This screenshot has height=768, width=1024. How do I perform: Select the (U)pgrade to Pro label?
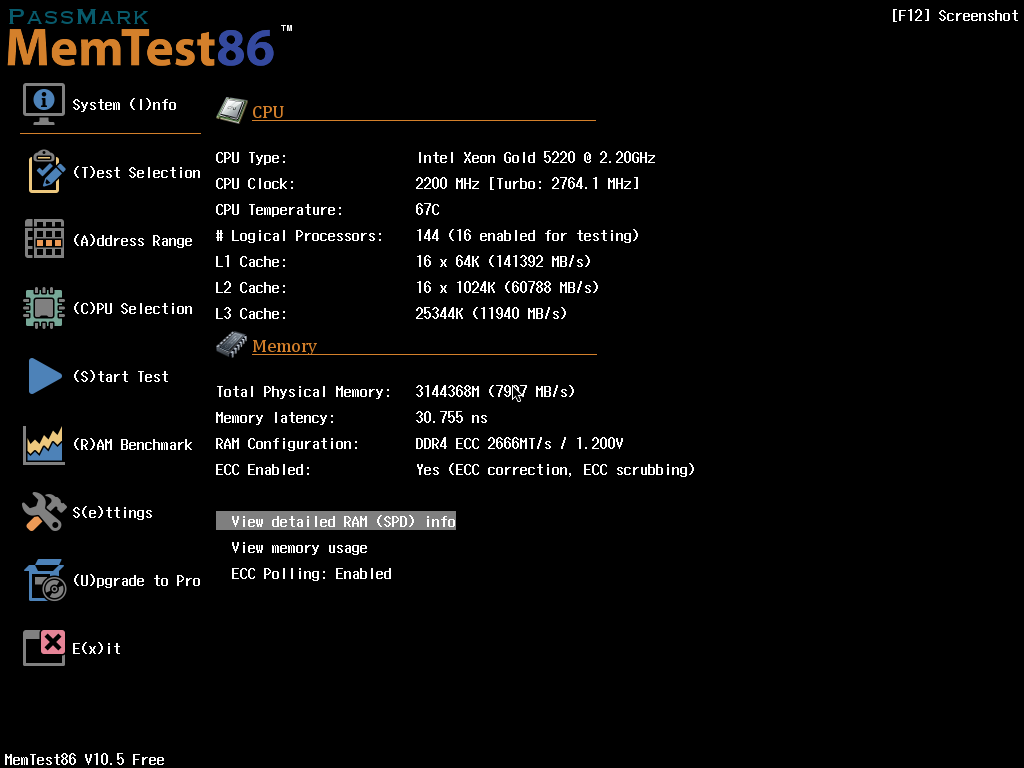point(136,581)
